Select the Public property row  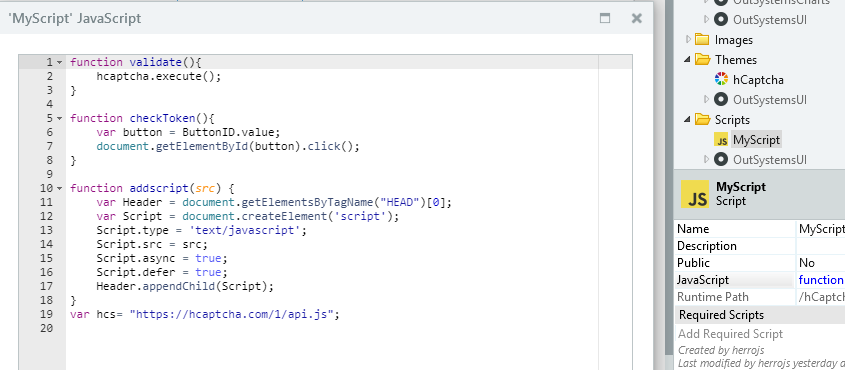point(760,263)
